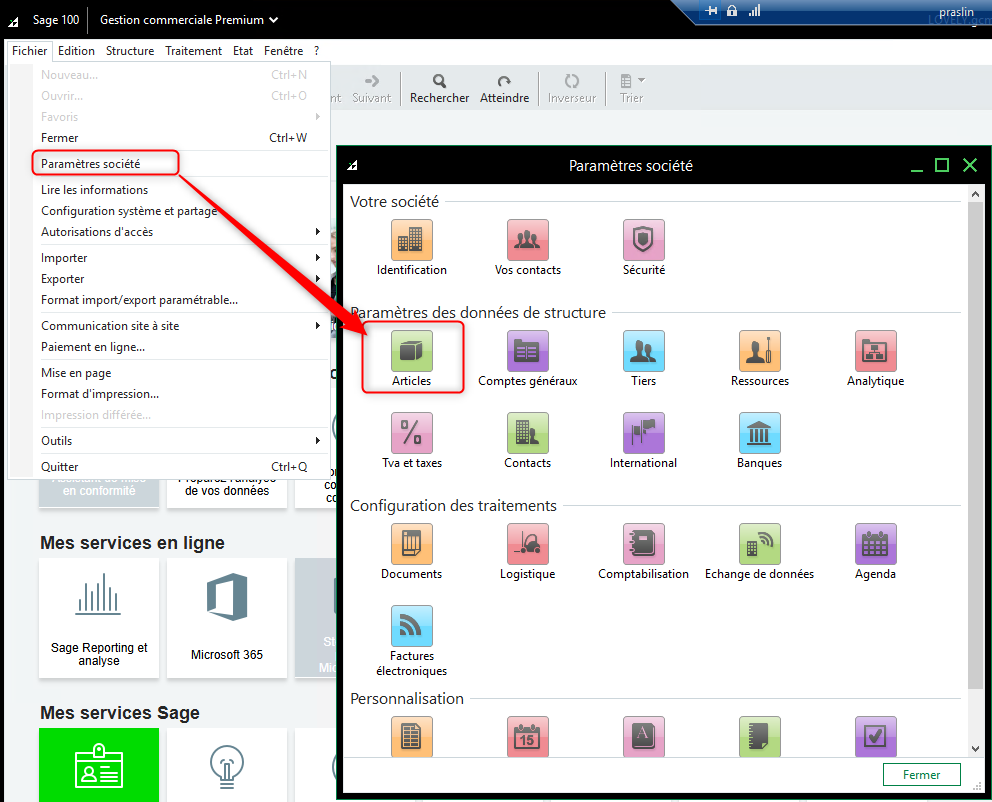Click the pin icon in top bar
The height and width of the screenshot is (802, 992).
pos(711,11)
